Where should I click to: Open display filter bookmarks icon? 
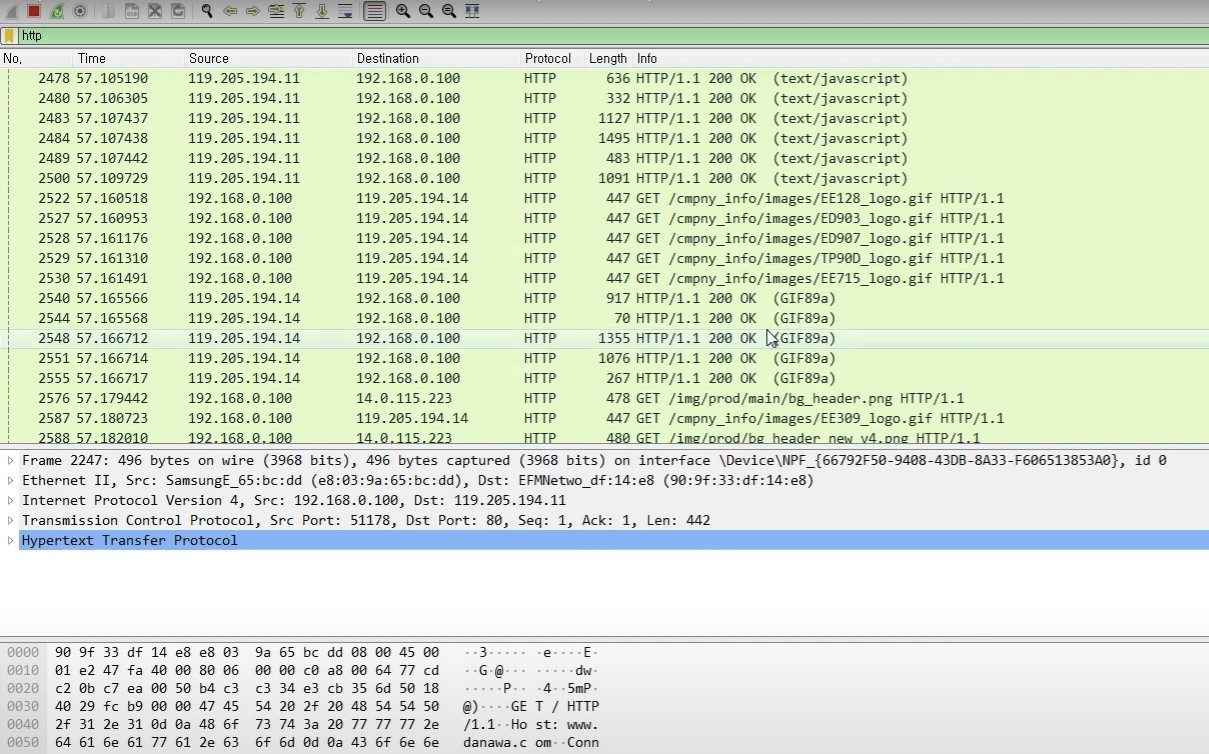coord(10,36)
